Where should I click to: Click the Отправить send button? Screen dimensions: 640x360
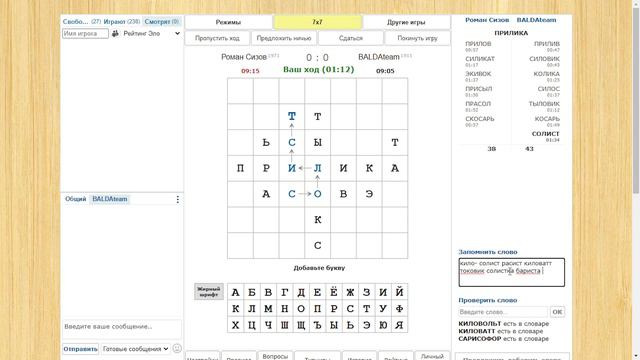coord(80,349)
